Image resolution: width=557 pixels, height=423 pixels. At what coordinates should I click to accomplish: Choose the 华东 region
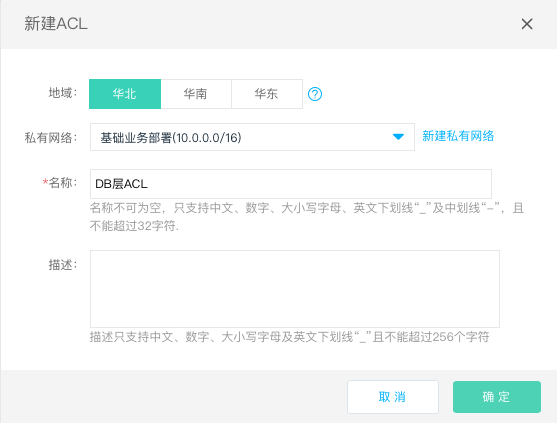(267, 94)
